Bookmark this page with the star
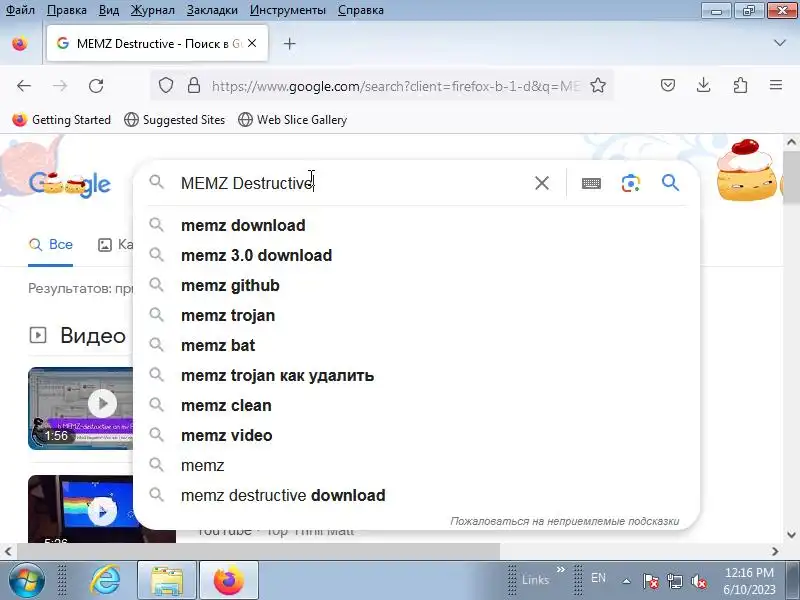This screenshot has width=800, height=600. [x=598, y=85]
